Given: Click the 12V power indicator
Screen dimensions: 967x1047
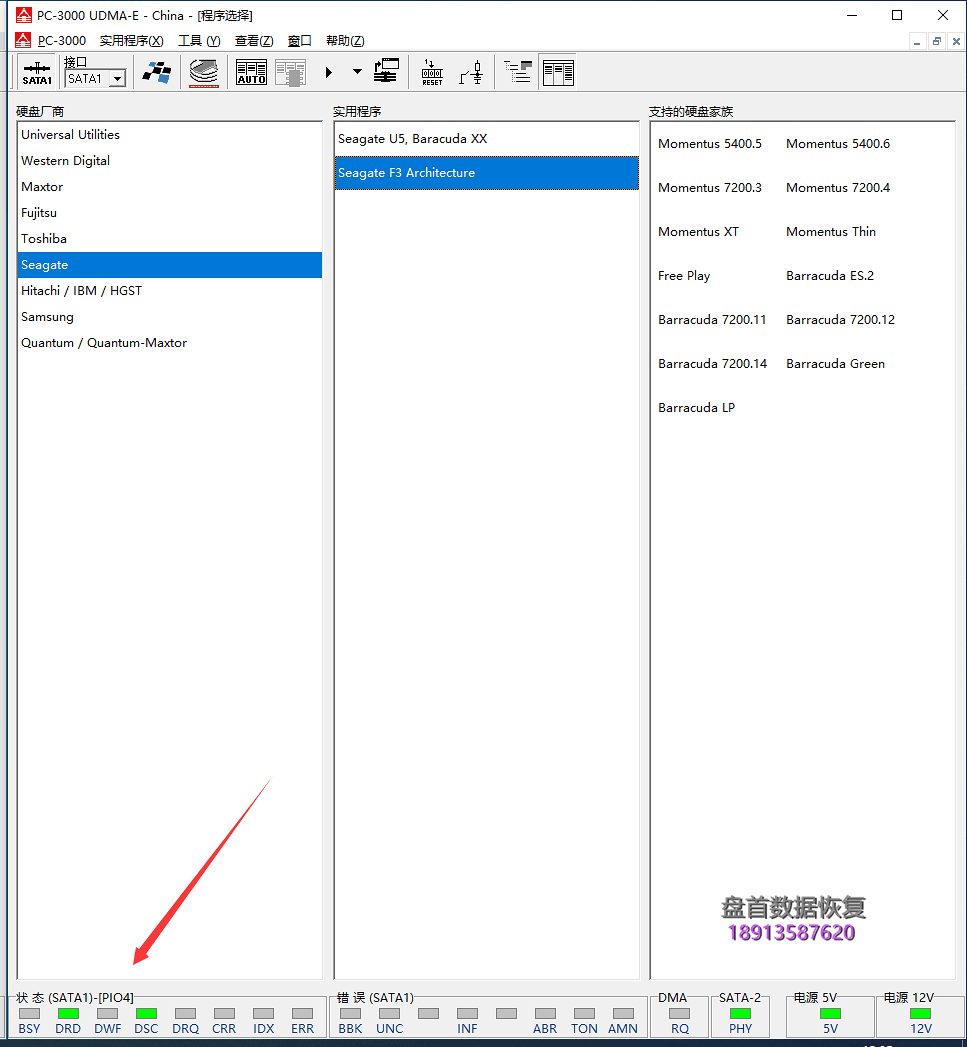Looking at the screenshot, I should [x=920, y=1014].
